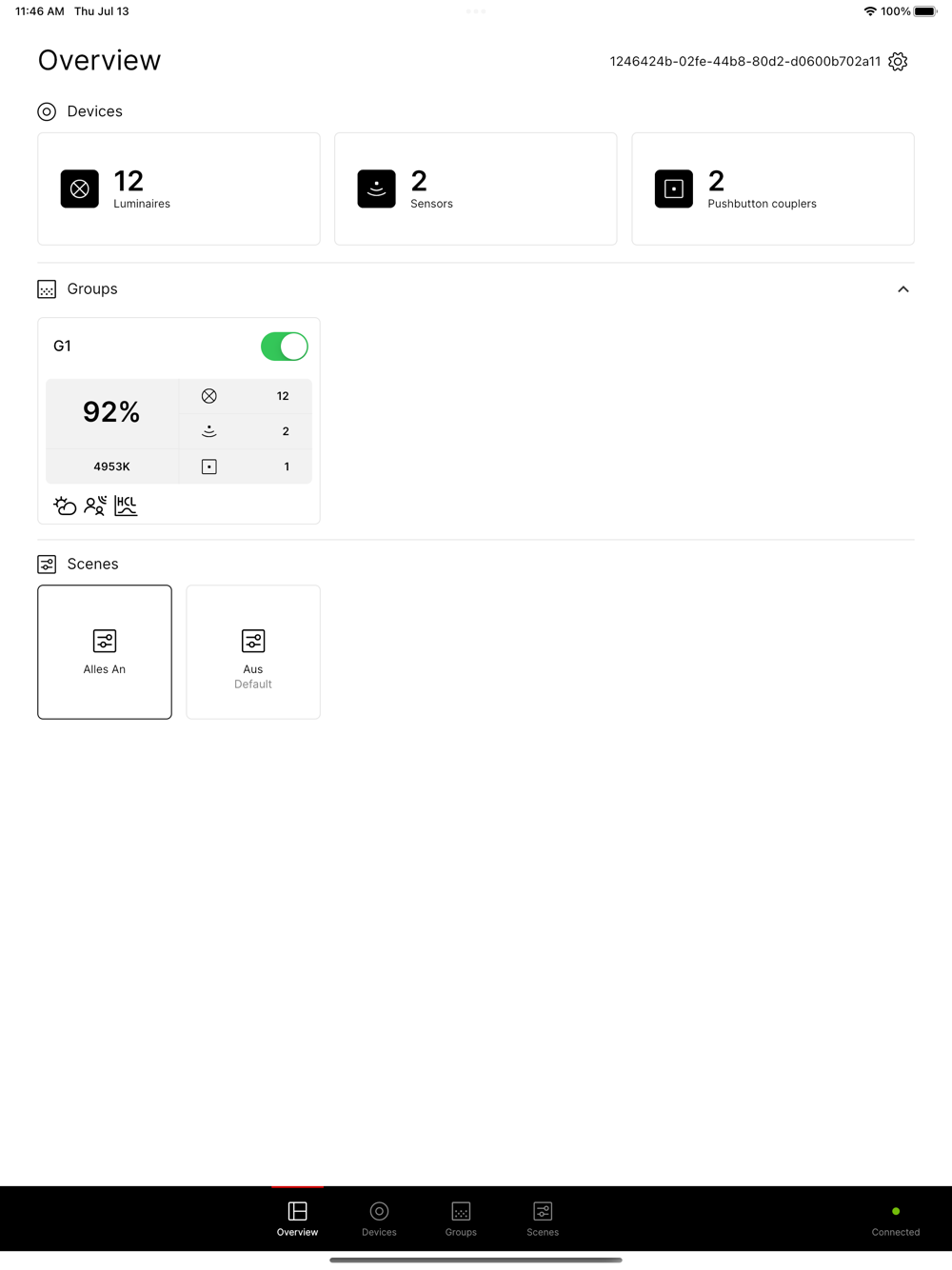Switch to the Devices tab
952x1270 pixels.
[x=379, y=1219]
